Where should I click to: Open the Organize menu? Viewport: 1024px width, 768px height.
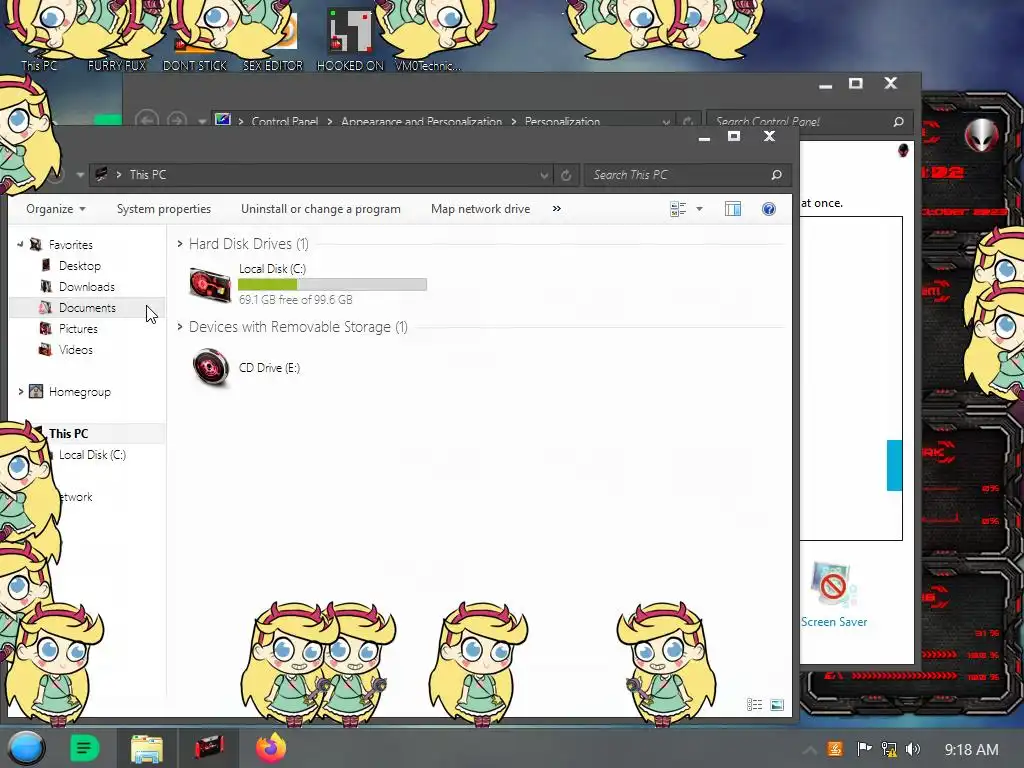tap(56, 209)
